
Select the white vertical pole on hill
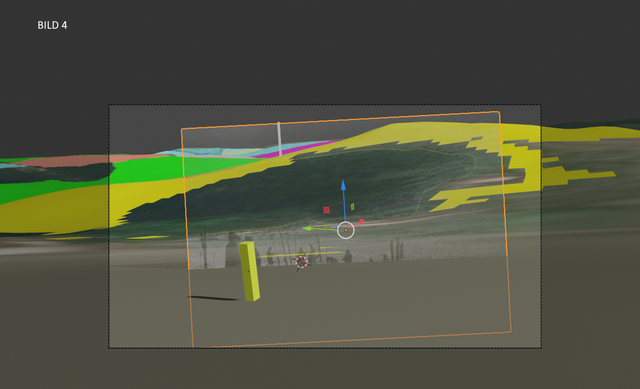[x=280, y=138]
